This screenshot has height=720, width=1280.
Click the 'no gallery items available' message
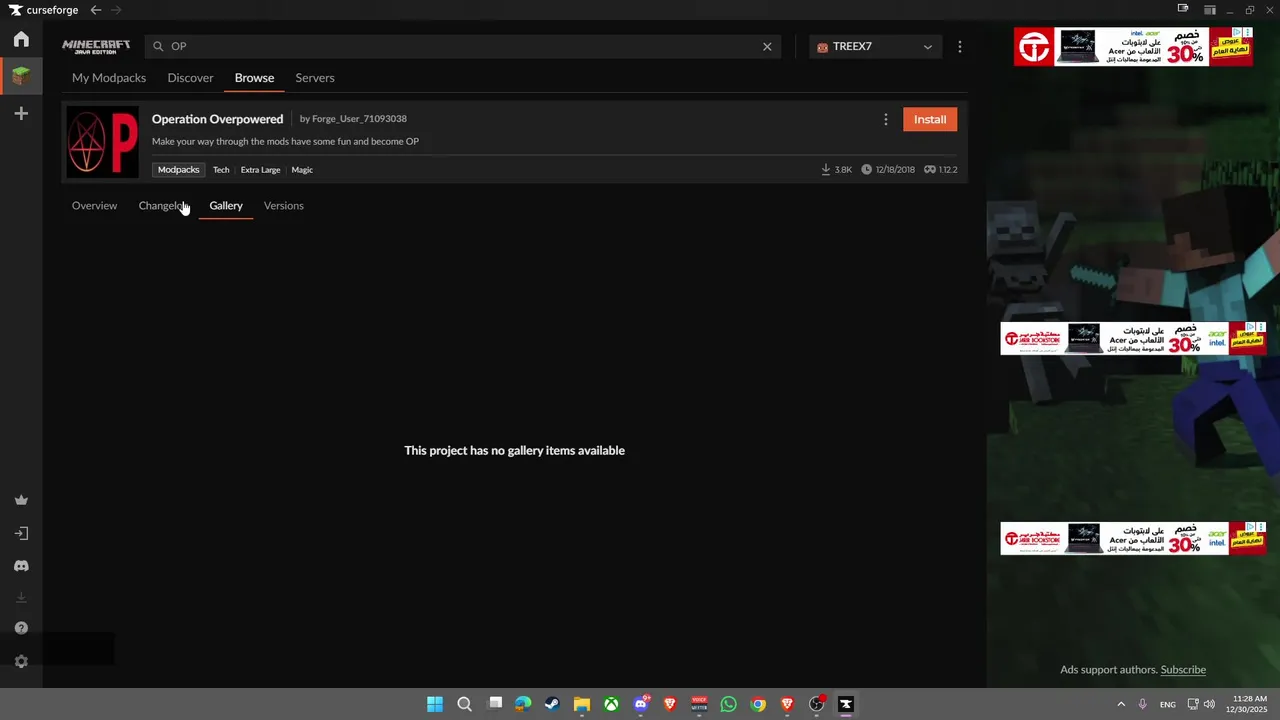[514, 451]
